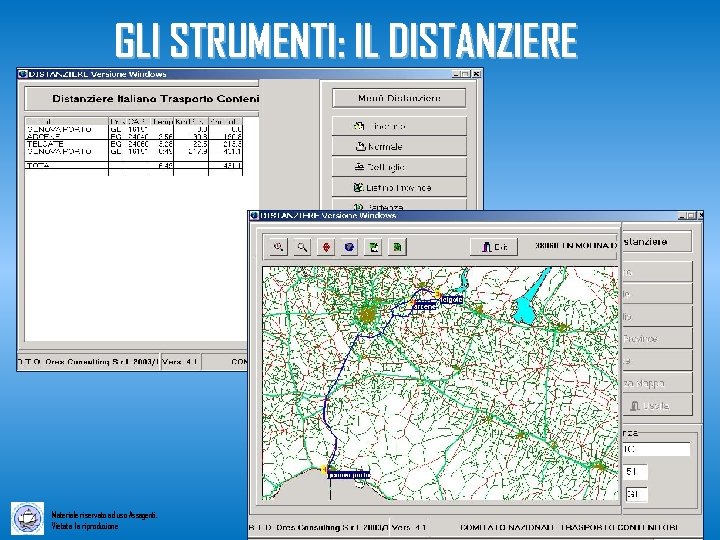Click the Genova Porto label on the map

(349, 475)
